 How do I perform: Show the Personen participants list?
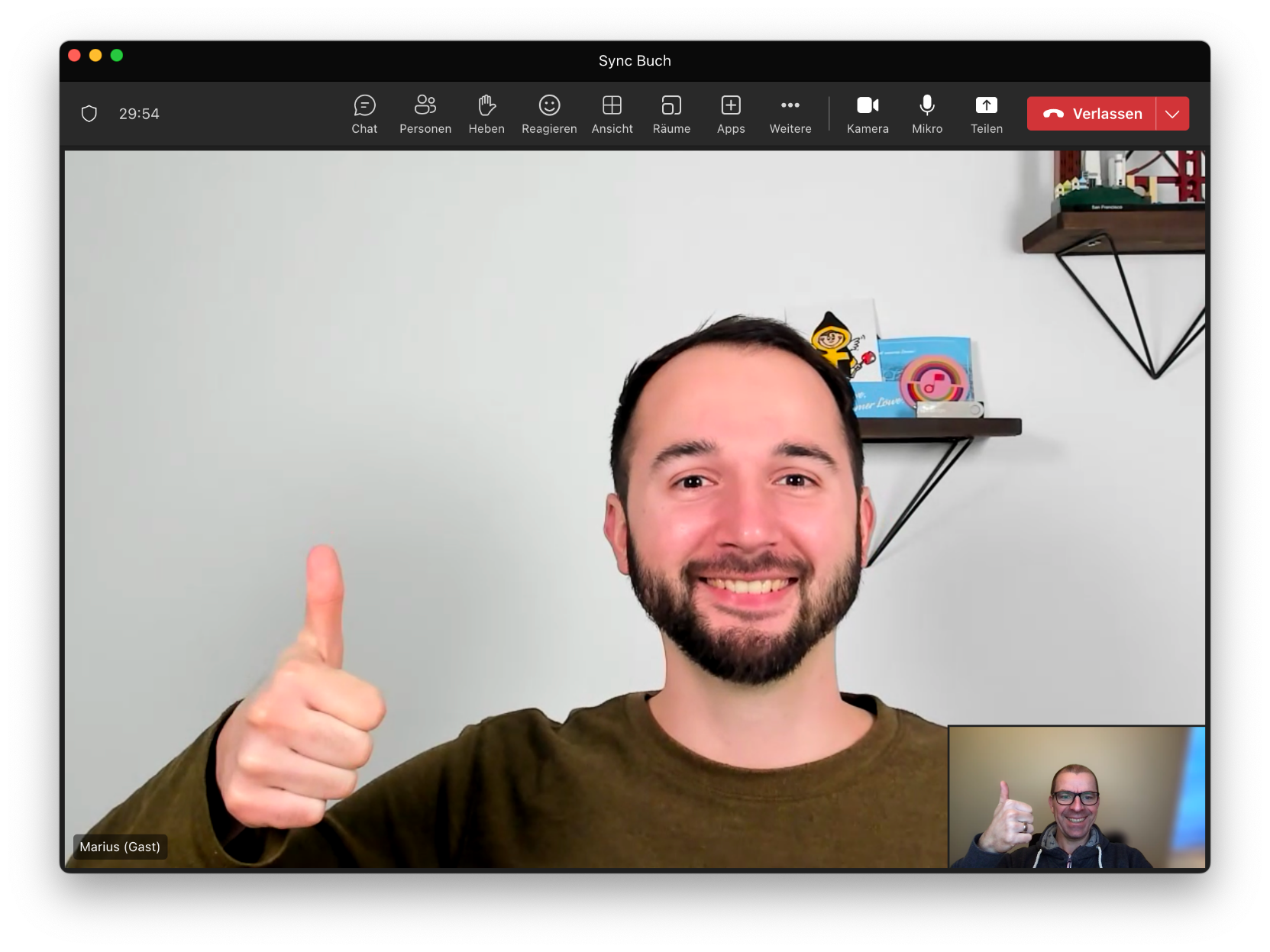tap(425, 114)
